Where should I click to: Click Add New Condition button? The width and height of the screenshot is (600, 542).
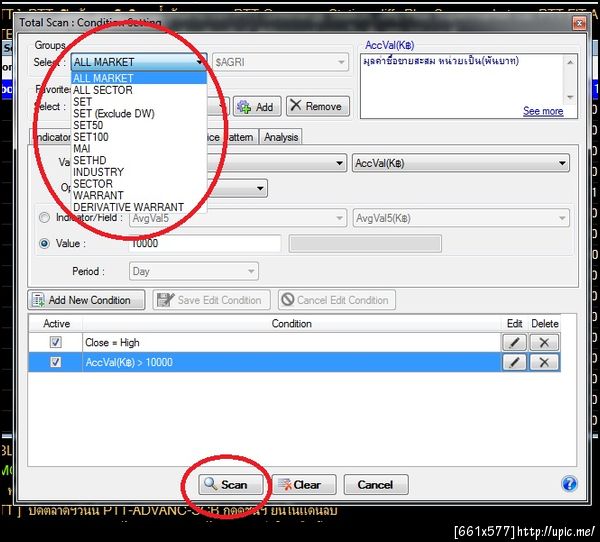pos(86,300)
